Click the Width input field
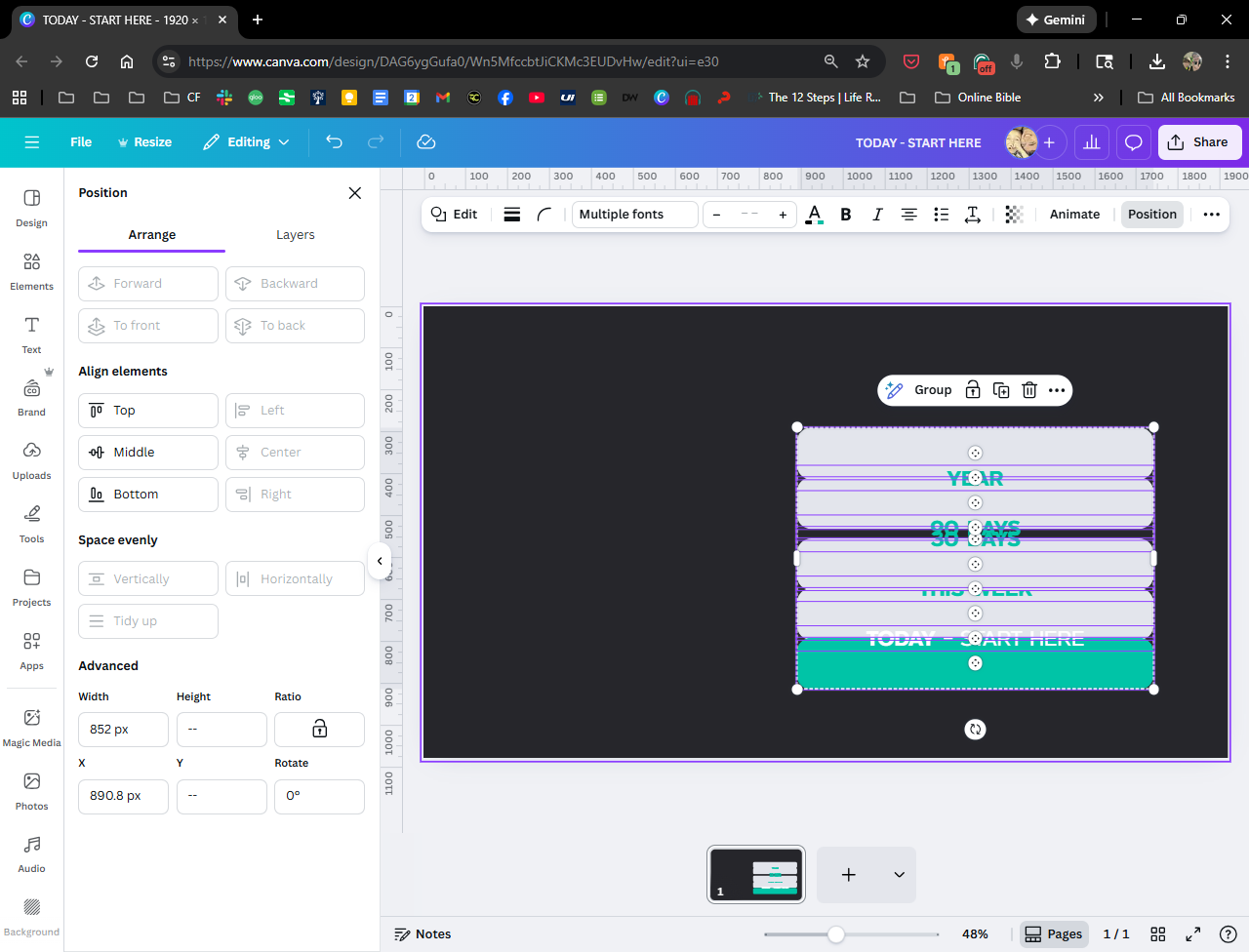Image resolution: width=1249 pixels, height=952 pixels. tap(123, 730)
